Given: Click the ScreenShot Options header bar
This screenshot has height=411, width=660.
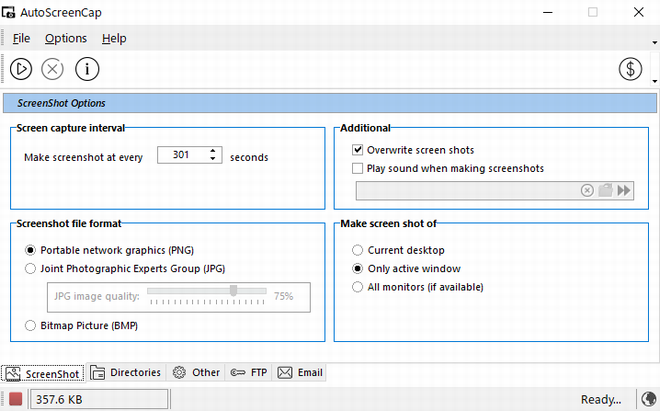Looking at the screenshot, I should [x=330, y=103].
